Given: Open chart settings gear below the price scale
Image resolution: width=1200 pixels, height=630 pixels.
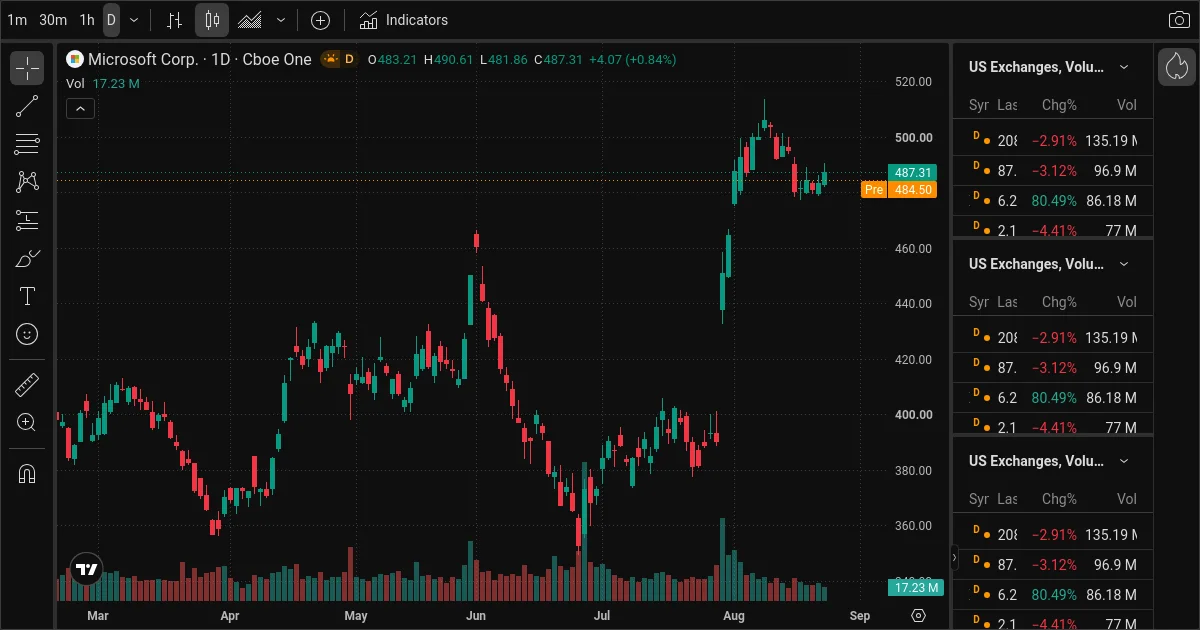Looking at the screenshot, I should coord(919,615).
